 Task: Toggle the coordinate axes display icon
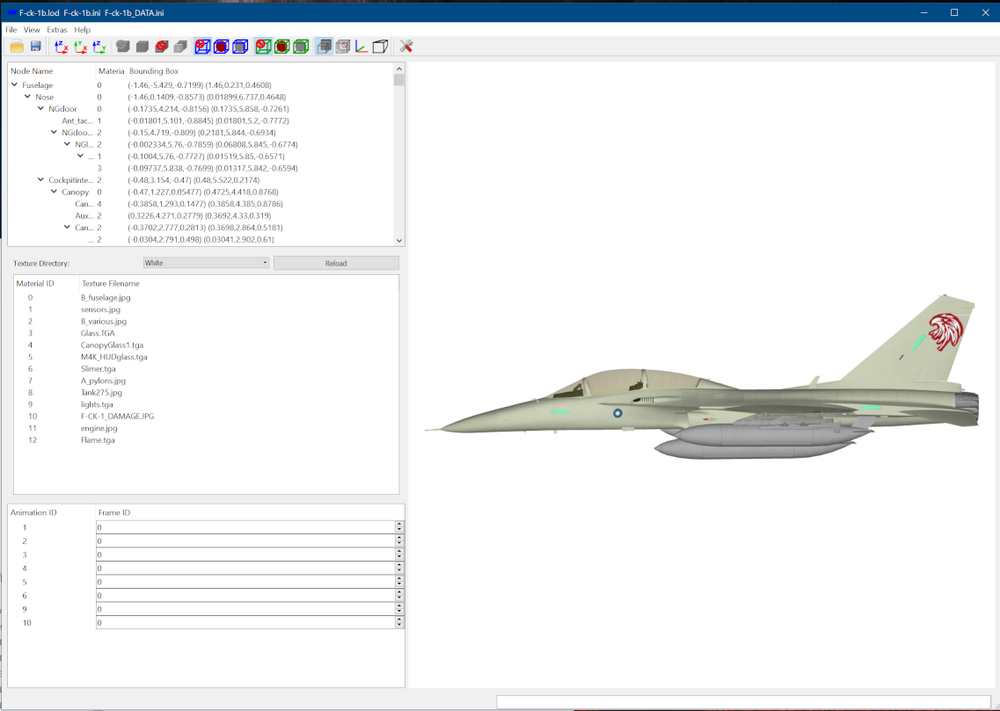[x=361, y=47]
